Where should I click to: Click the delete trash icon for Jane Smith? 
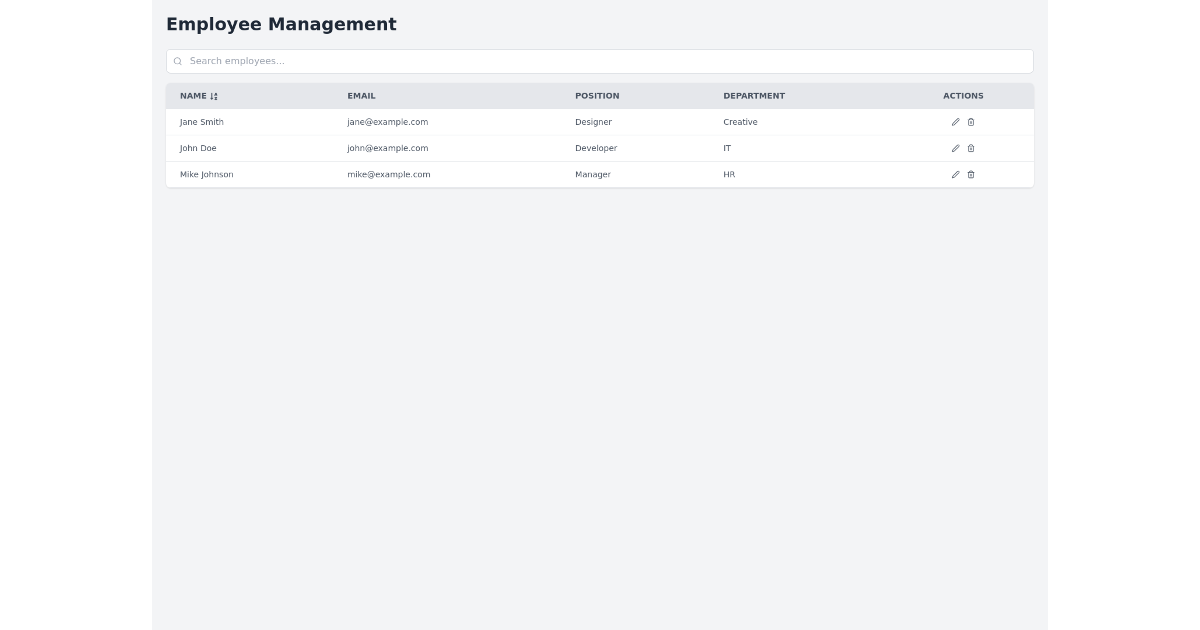click(971, 121)
